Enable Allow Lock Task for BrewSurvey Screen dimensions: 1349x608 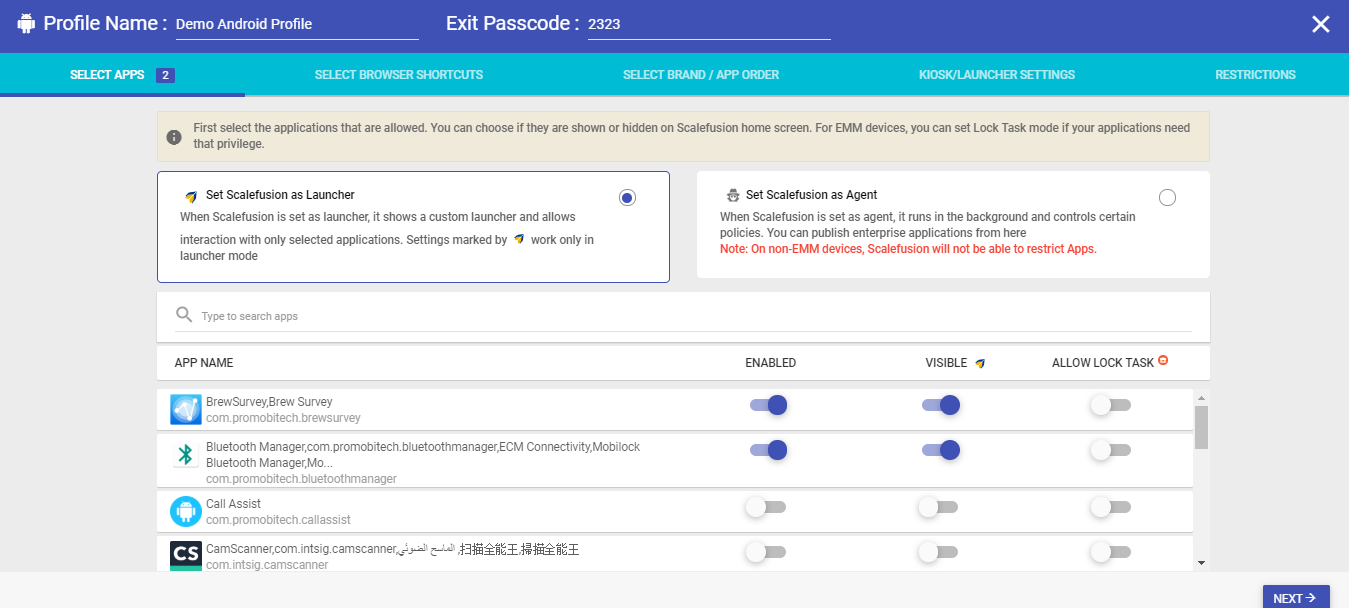1111,405
